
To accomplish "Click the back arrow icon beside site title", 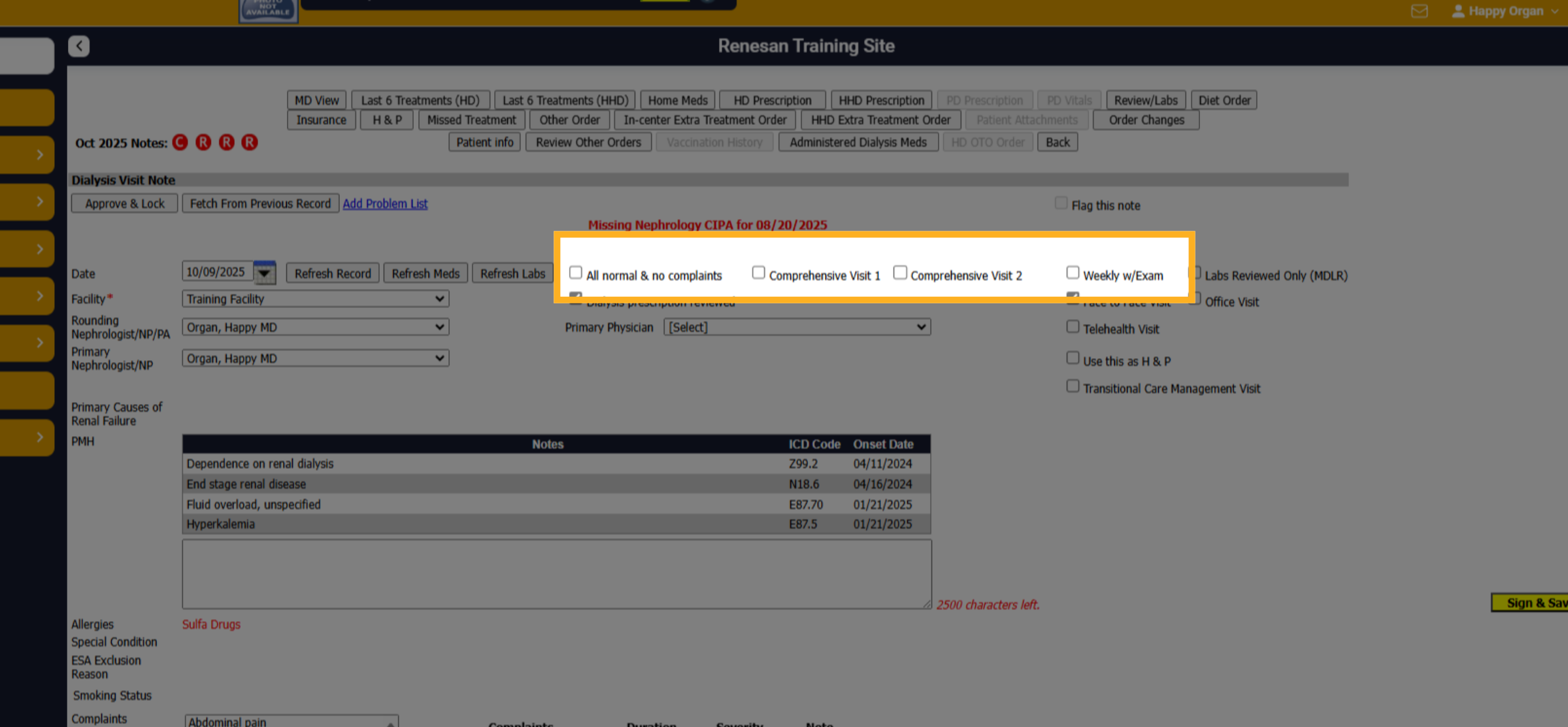I will coord(78,46).
